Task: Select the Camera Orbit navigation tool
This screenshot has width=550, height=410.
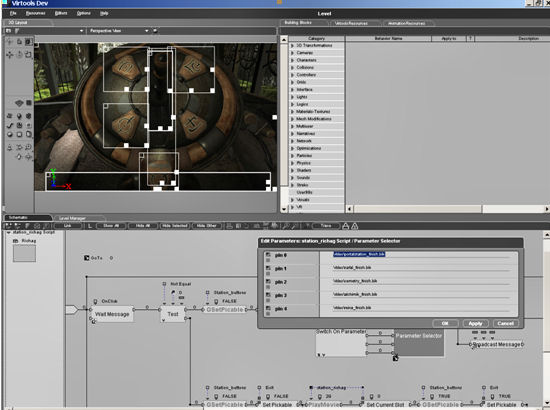Action: 19,157
